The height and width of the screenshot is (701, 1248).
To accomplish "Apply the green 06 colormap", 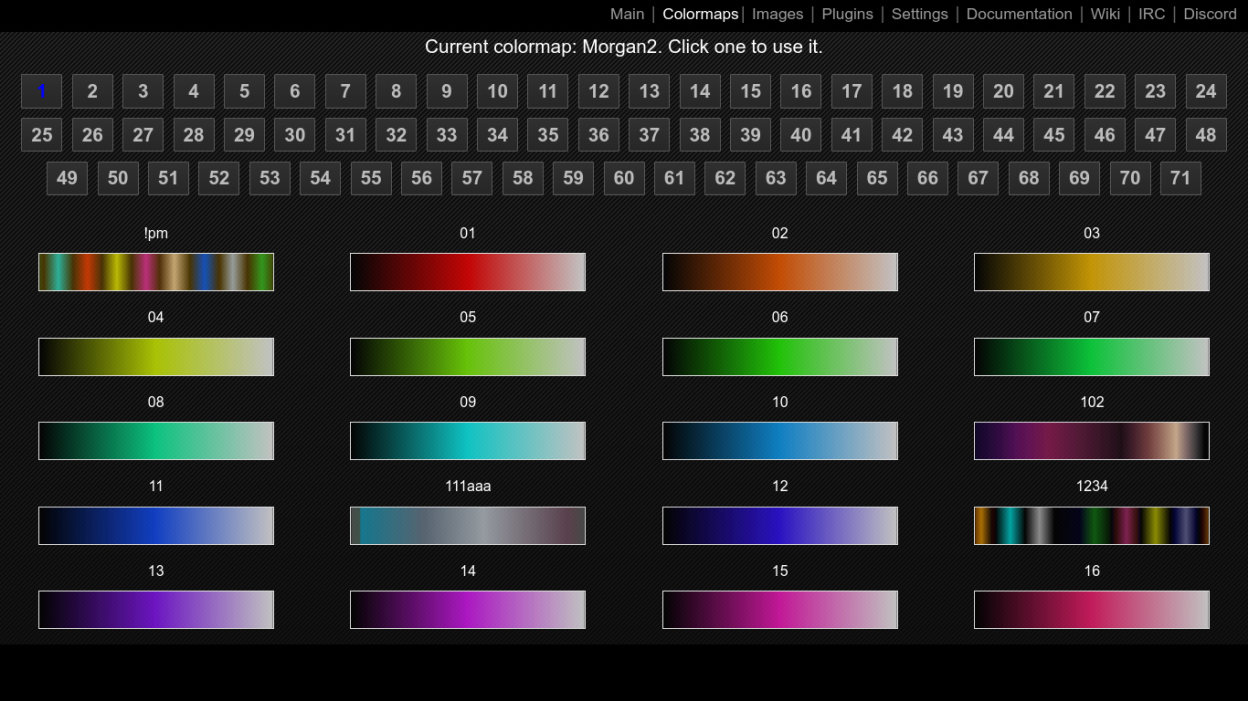I will (779, 357).
